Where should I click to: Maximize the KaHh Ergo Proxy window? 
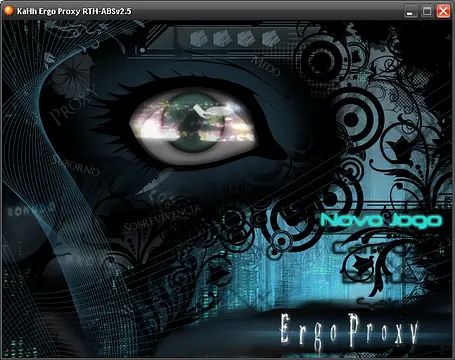[427, 11]
